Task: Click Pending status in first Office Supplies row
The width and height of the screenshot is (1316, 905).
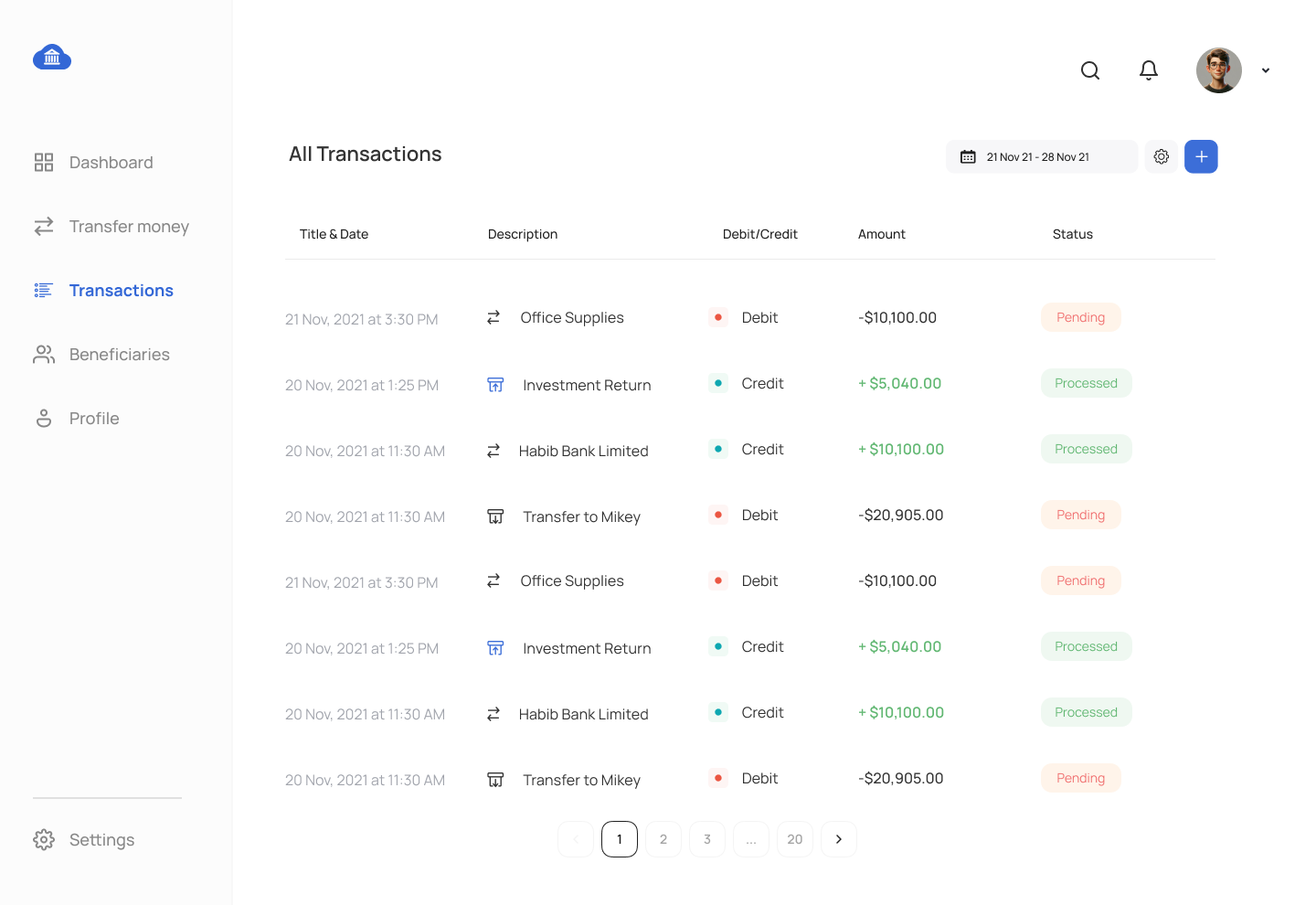Action: 1081,317
